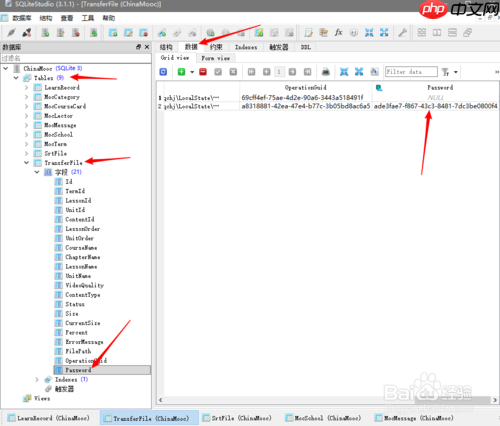
Task: Float the database panel with undock icon
Action: [138, 47]
